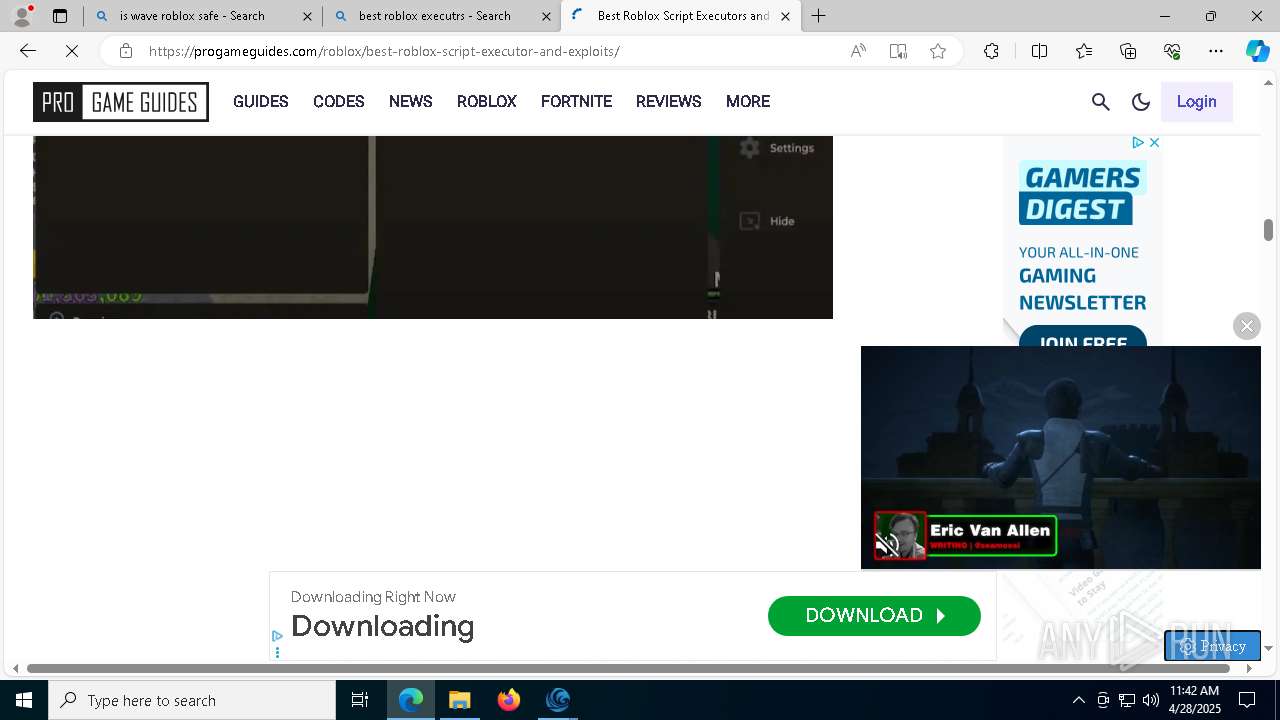Go back to previous page
This screenshot has width=1280, height=720.
coord(28,51)
